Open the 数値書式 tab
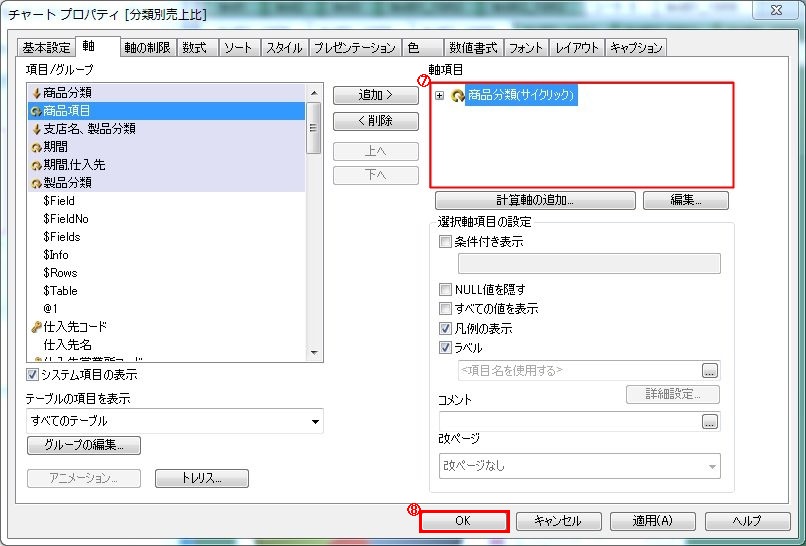Viewport: 806px width, 546px height. 473,48
